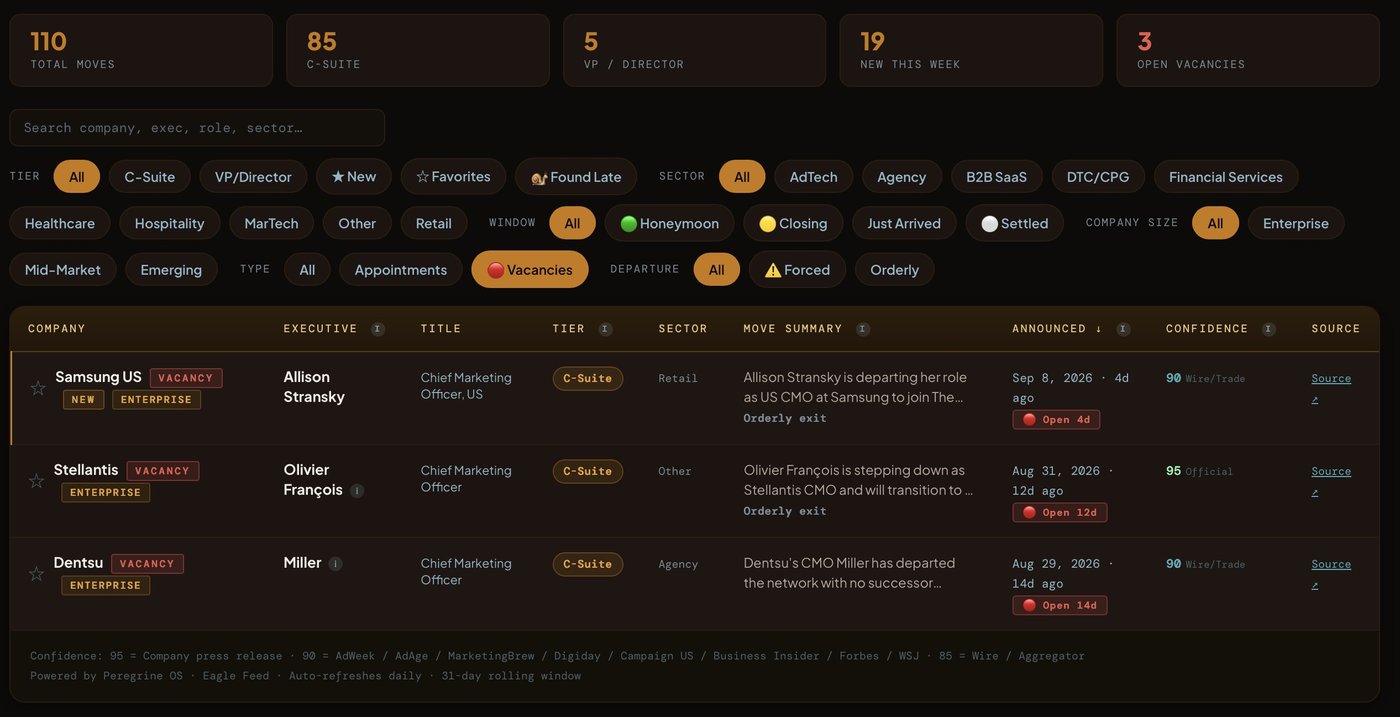Filter sector by Financial Services
This screenshot has width=1400, height=717.
point(1226,177)
